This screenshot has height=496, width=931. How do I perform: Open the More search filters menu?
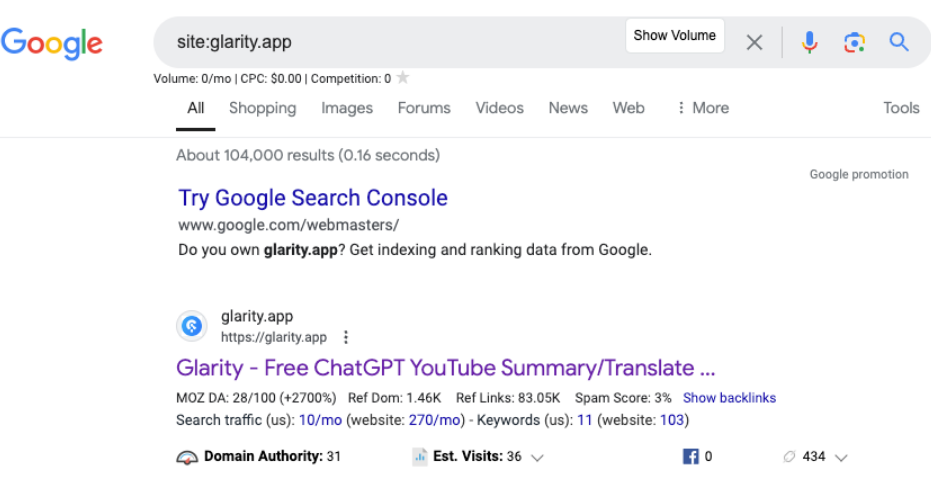coord(703,108)
